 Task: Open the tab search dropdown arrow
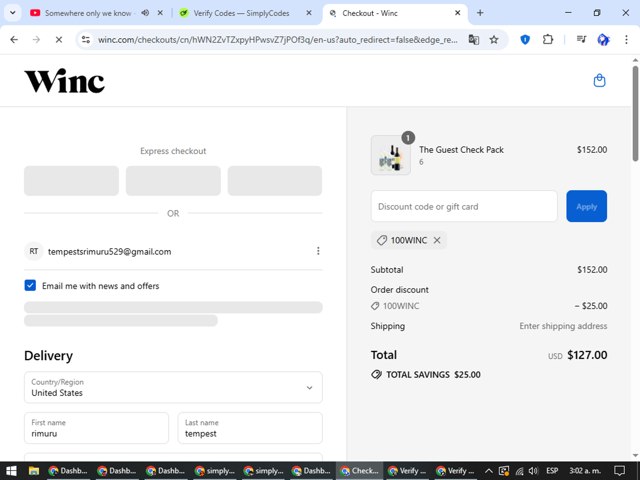pyautogui.click(x=13, y=13)
